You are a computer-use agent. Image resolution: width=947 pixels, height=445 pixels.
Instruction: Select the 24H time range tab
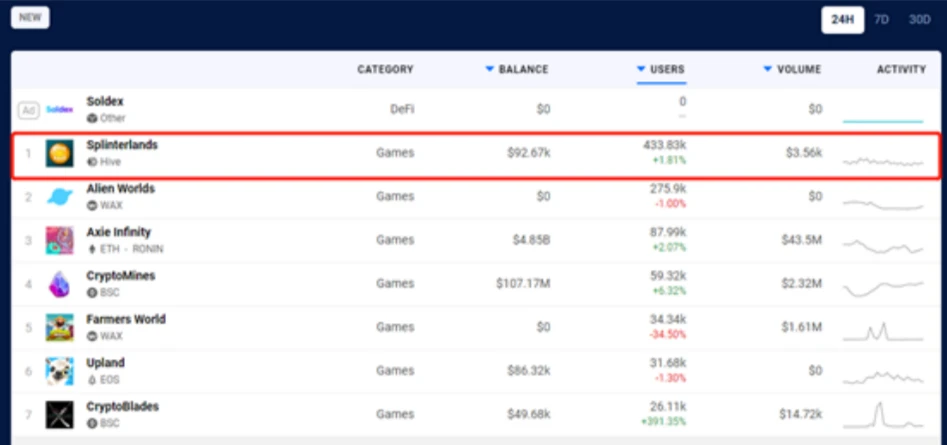point(843,20)
